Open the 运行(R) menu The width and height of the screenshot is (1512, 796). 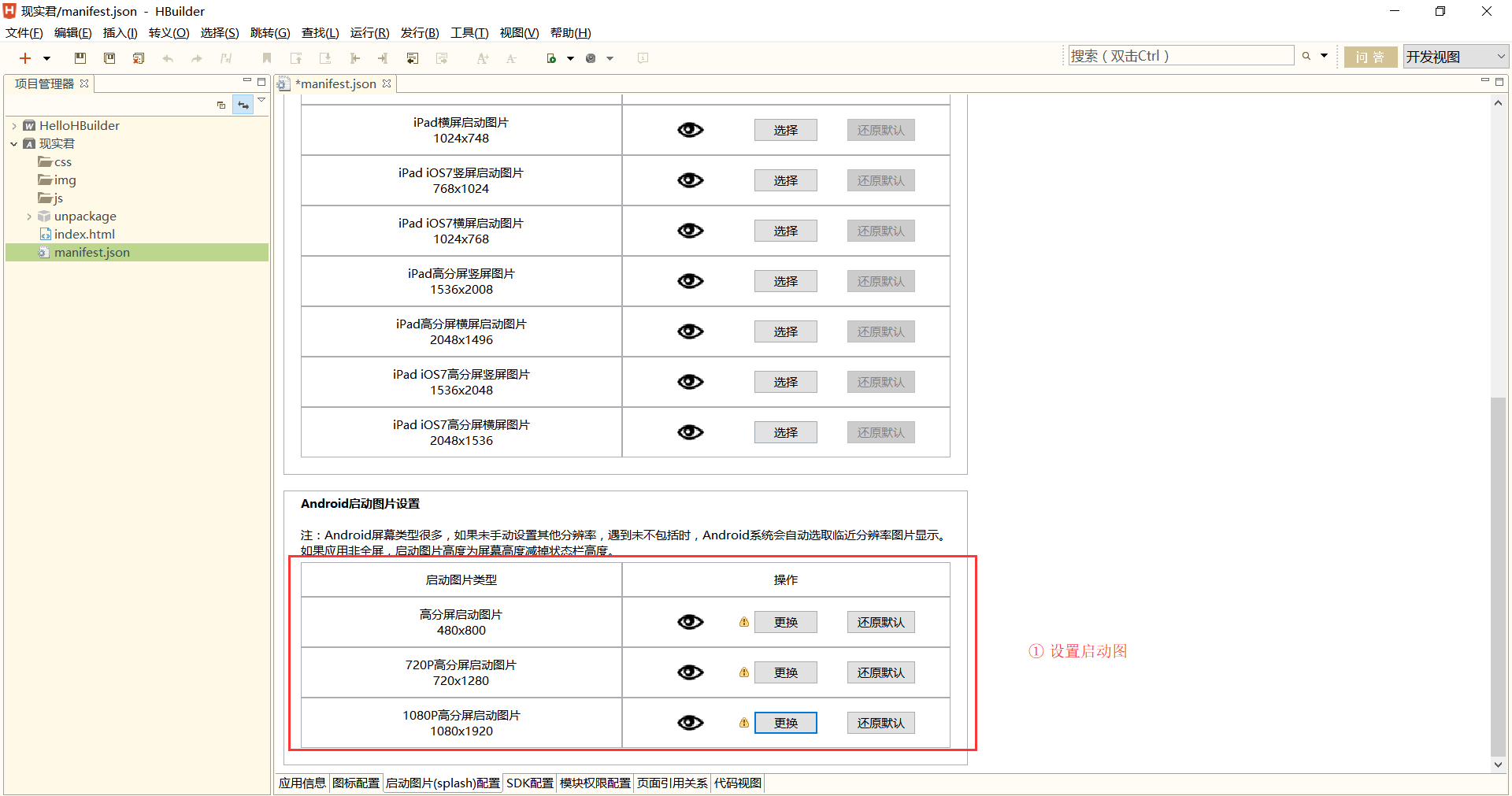click(370, 33)
